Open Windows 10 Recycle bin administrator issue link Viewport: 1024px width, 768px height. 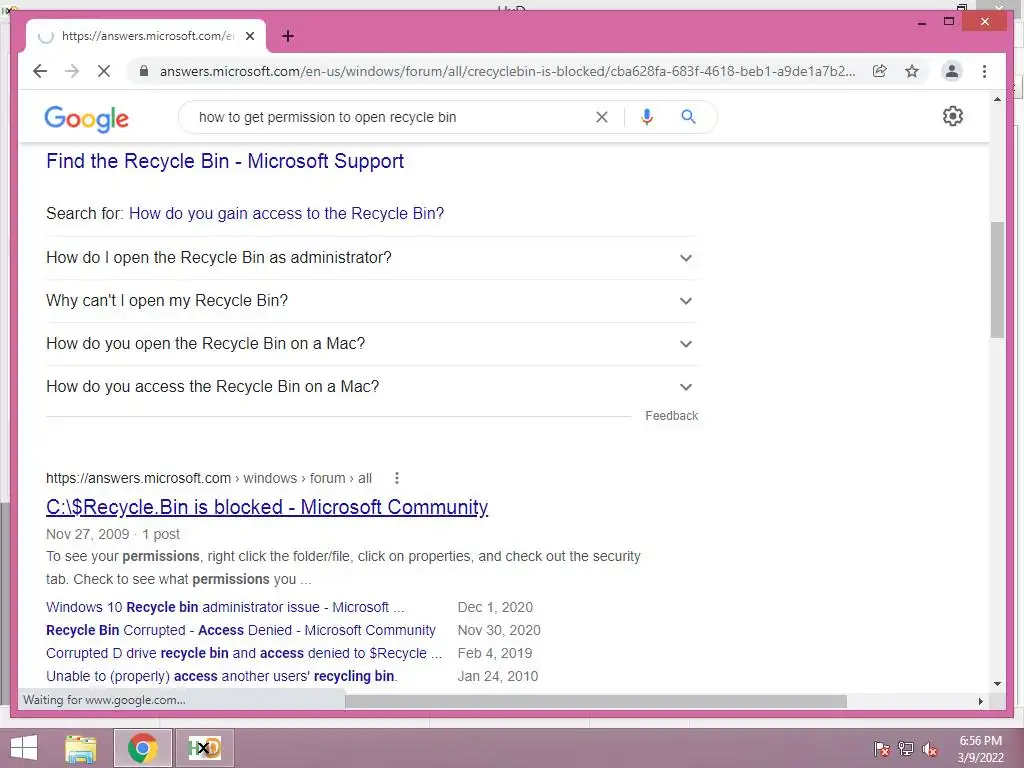(225, 607)
